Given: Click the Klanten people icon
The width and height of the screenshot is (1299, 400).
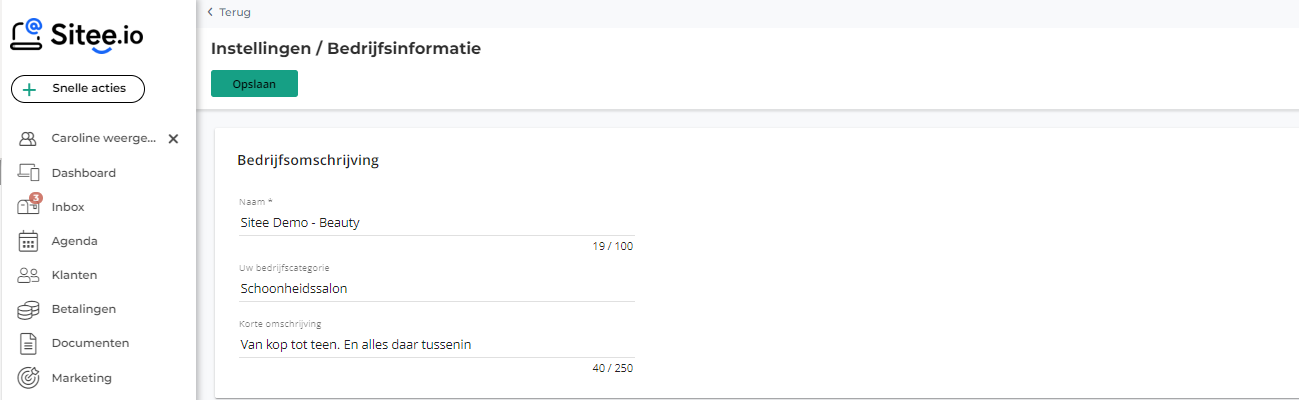Looking at the screenshot, I should click(x=28, y=275).
